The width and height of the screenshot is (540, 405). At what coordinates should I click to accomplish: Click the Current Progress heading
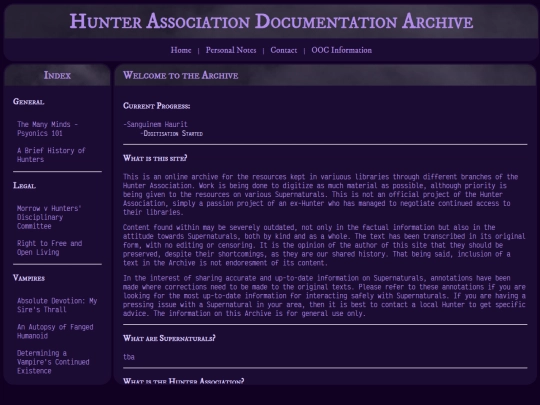point(156,106)
